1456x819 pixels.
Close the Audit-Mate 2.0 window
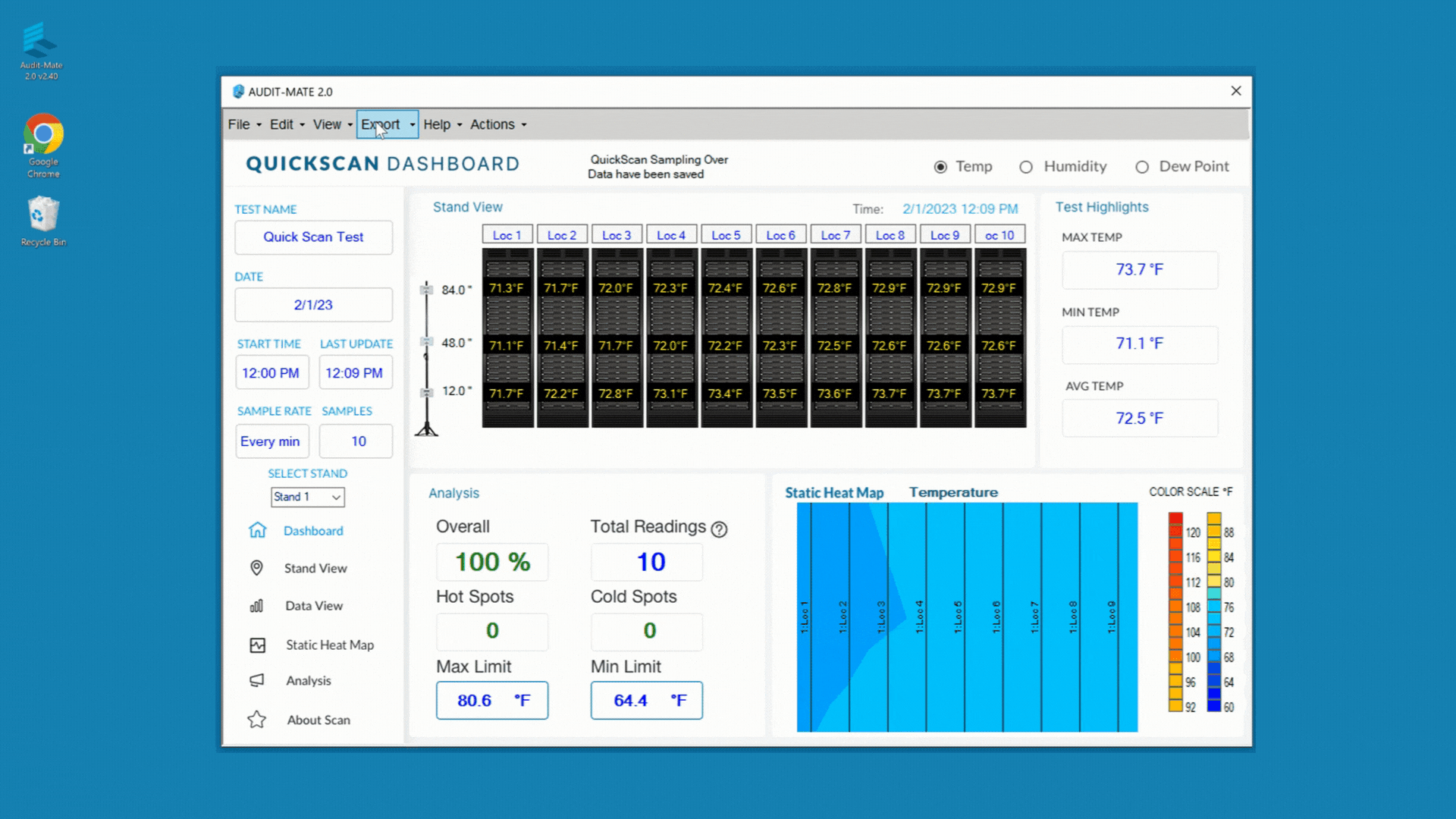pyautogui.click(x=1236, y=91)
